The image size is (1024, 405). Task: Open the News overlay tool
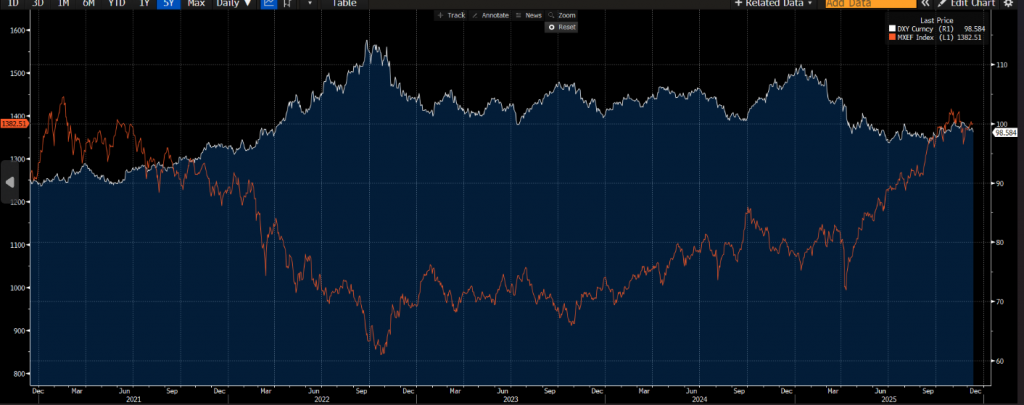(x=528, y=16)
